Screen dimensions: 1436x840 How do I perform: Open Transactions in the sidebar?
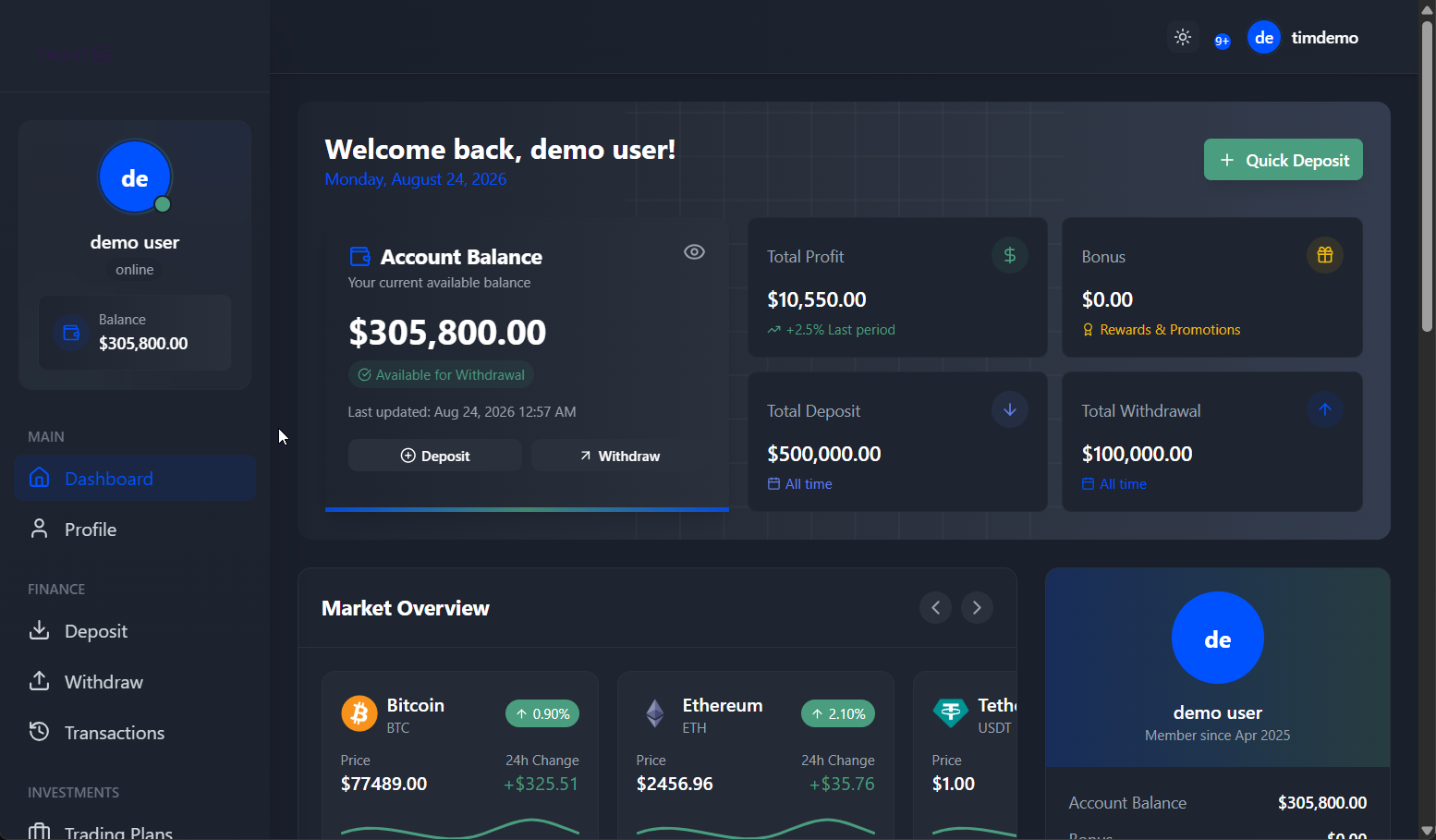tap(135, 732)
